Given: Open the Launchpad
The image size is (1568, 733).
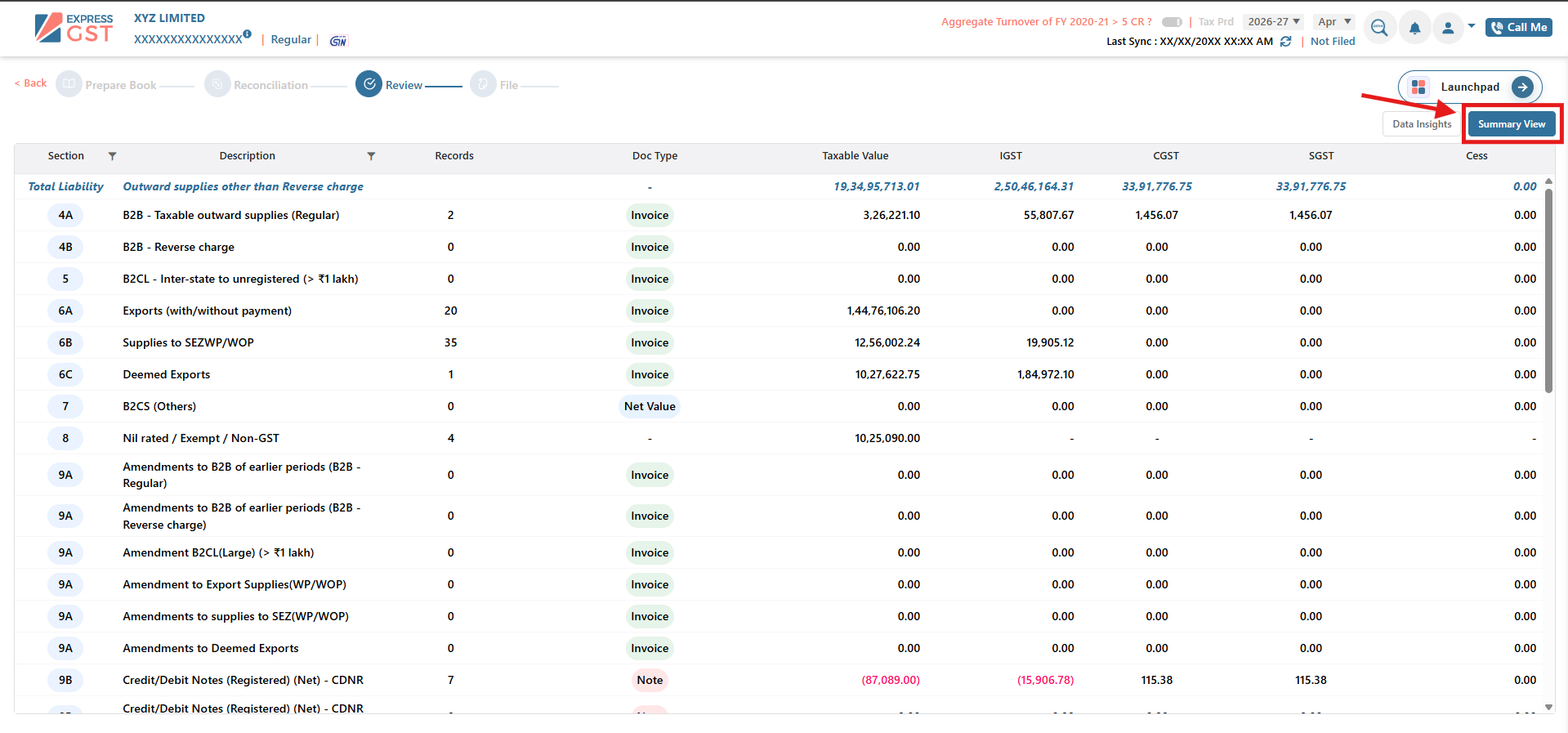Looking at the screenshot, I should point(1470,87).
